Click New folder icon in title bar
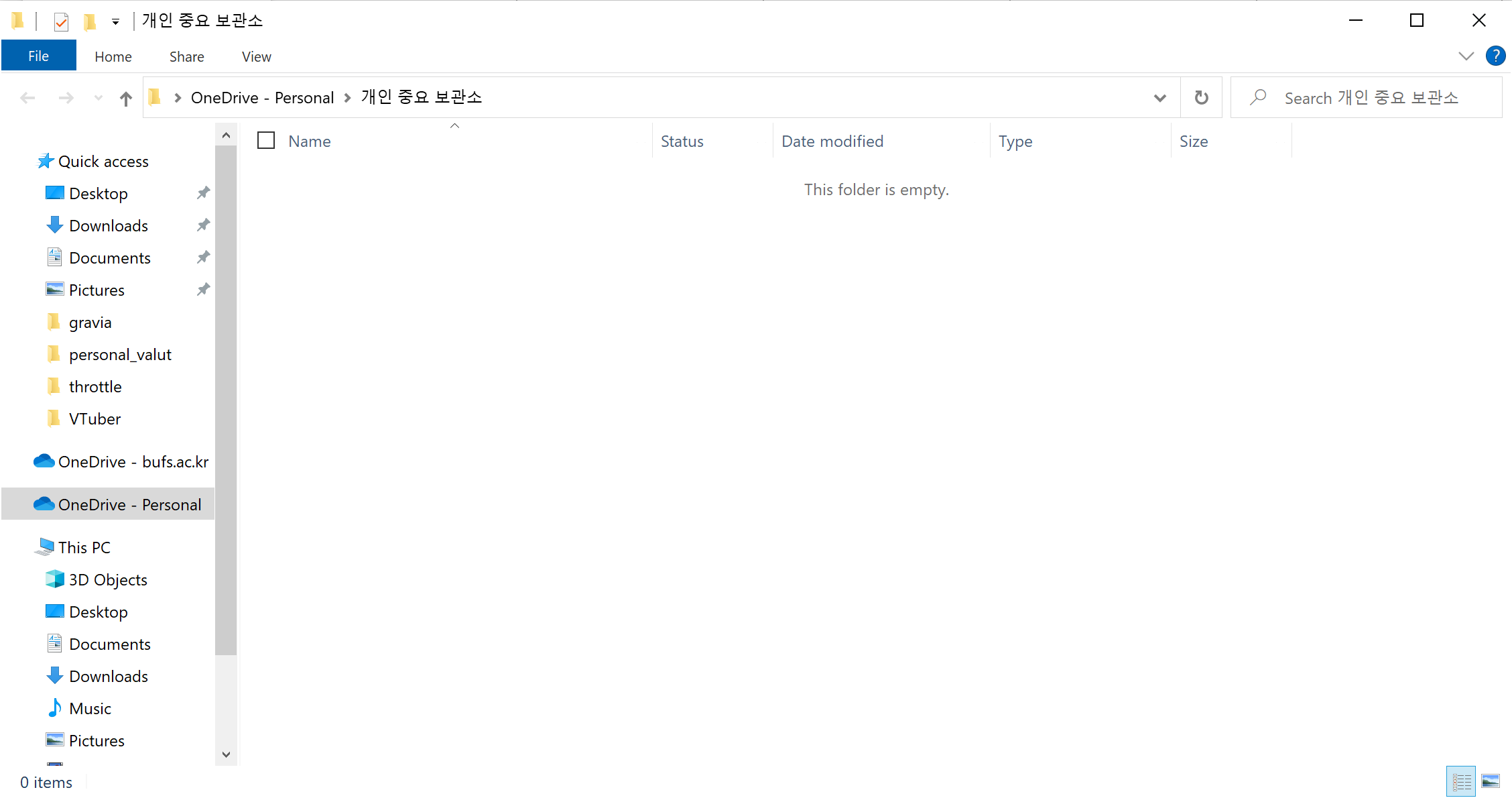Image resolution: width=1512 pixels, height=798 pixels. [89, 22]
